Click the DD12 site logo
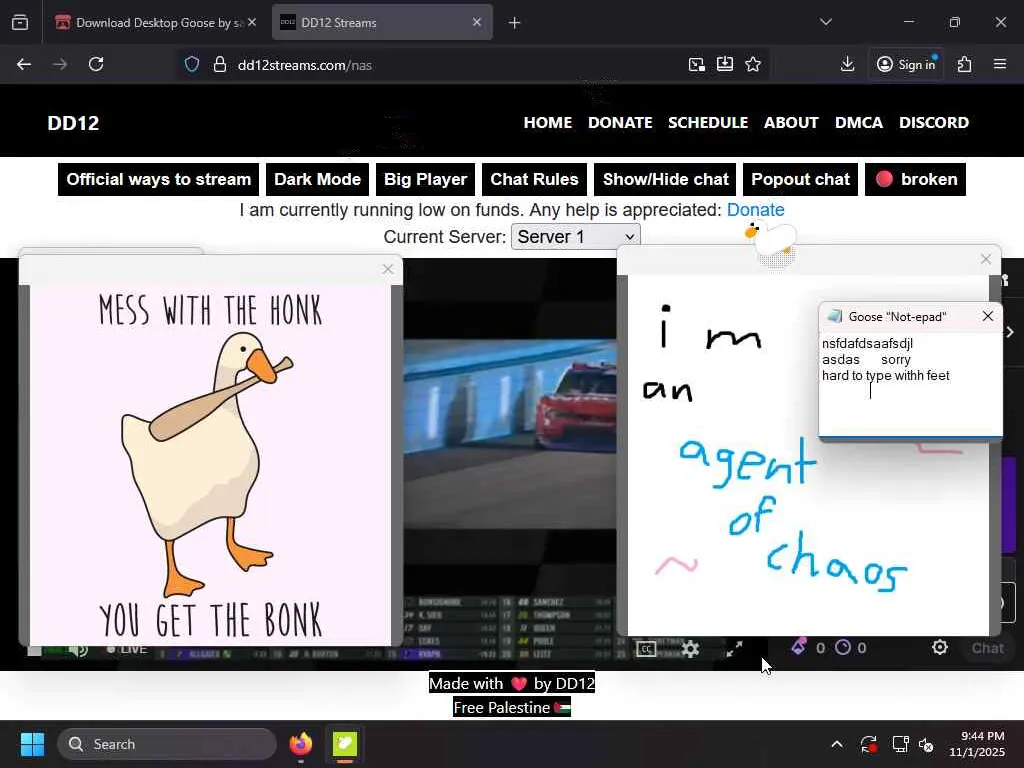 click(73, 123)
